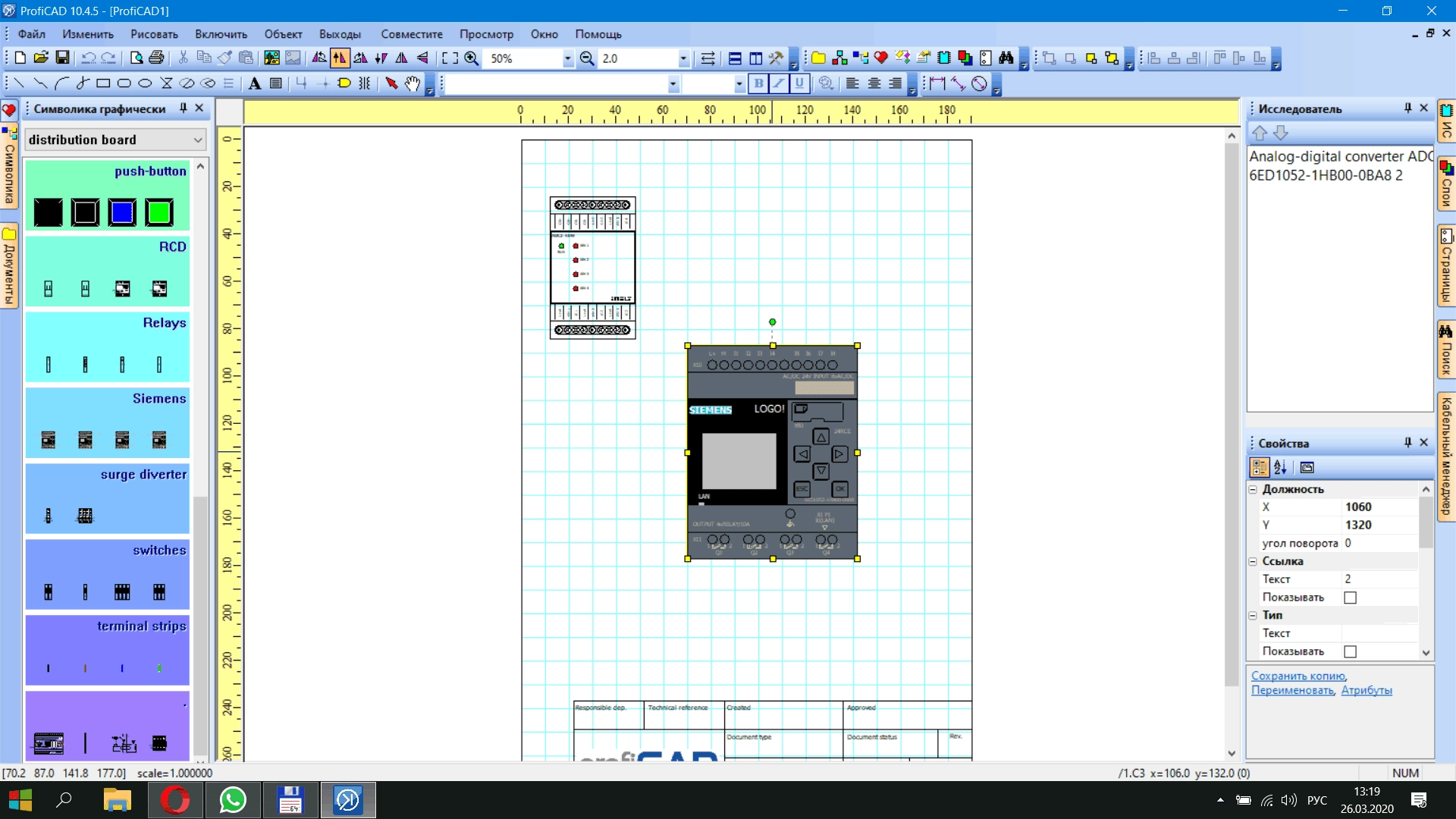Image resolution: width=1456 pixels, height=819 pixels.
Task: Select the red arrow pointer tool
Action: (x=391, y=83)
